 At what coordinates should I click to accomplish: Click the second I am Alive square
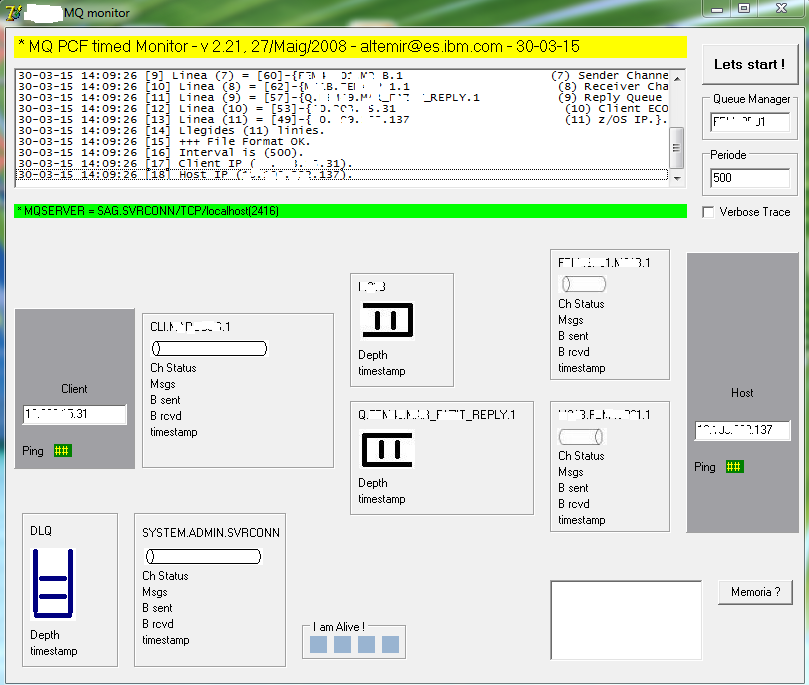[x=343, y=644]
